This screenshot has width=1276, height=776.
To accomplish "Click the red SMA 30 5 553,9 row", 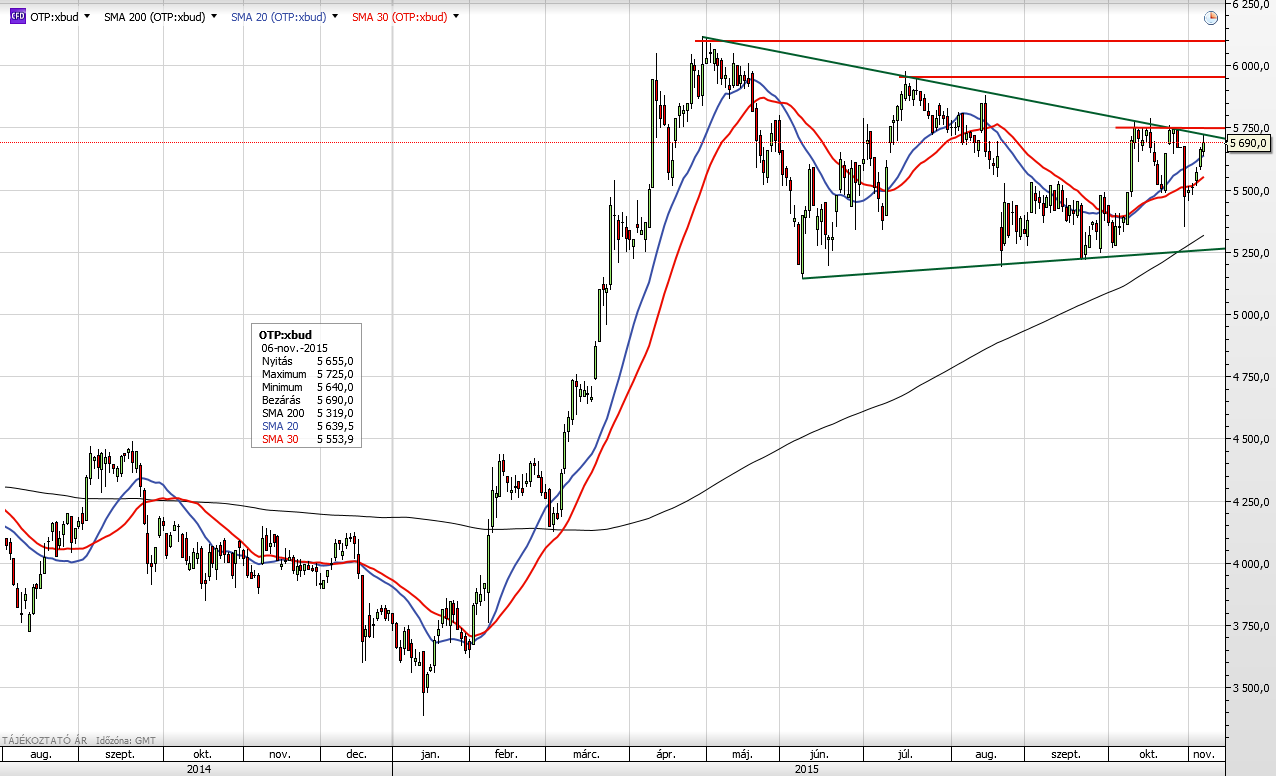I will (x=307, y=438).
